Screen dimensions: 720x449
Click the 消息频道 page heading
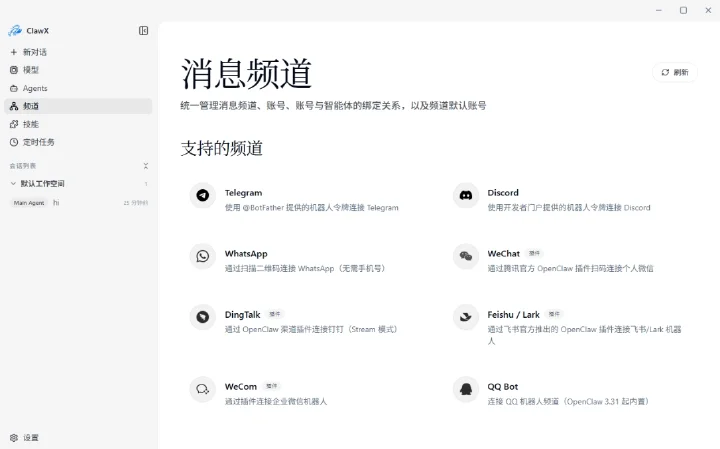pos(247,73)
